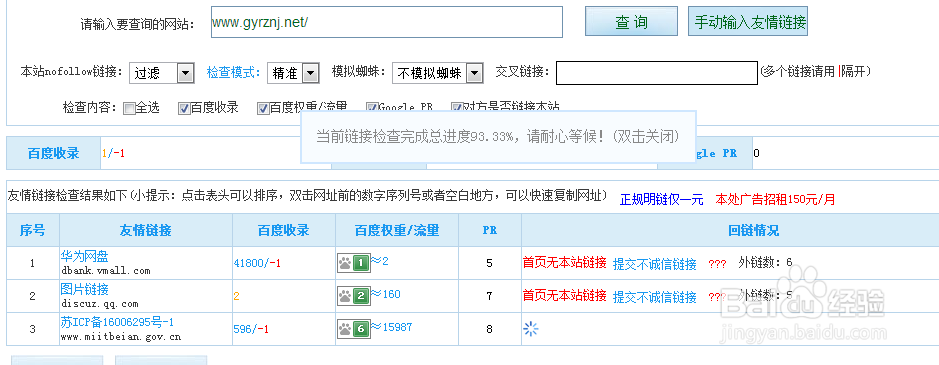Click PR value 7 cell
Screen dimensions: 939x365
pyautogui.click(x=490, y=296)
